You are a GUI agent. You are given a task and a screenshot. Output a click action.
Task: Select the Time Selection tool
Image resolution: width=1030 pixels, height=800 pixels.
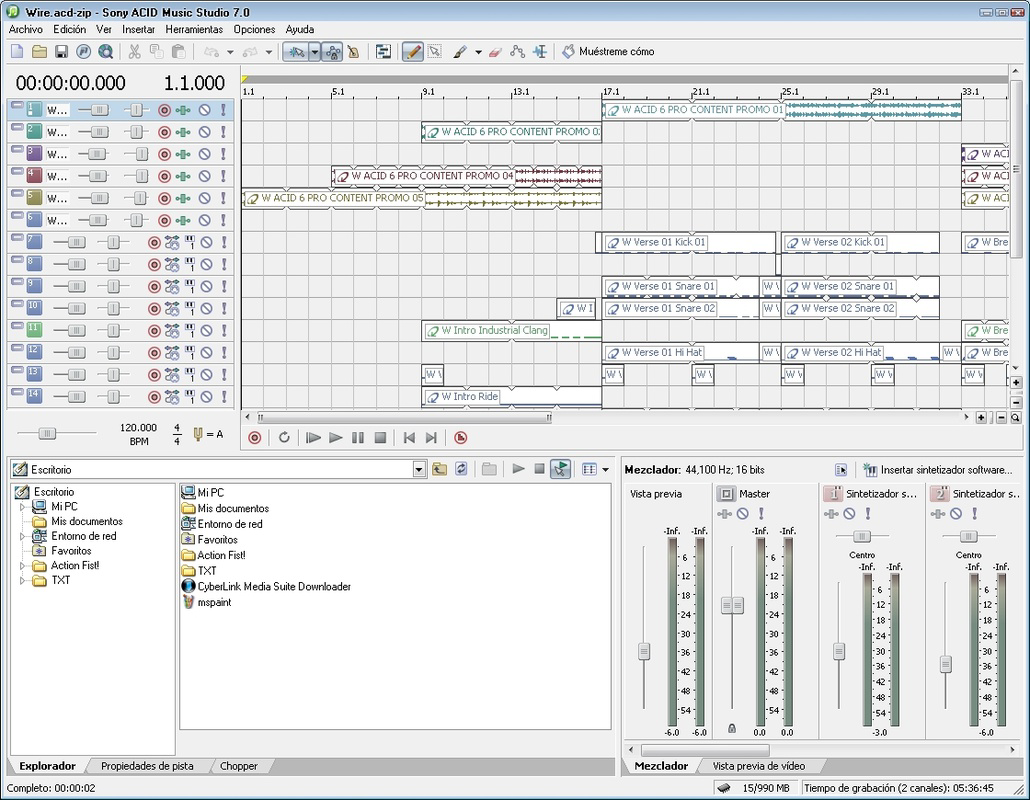click(540, 51)
